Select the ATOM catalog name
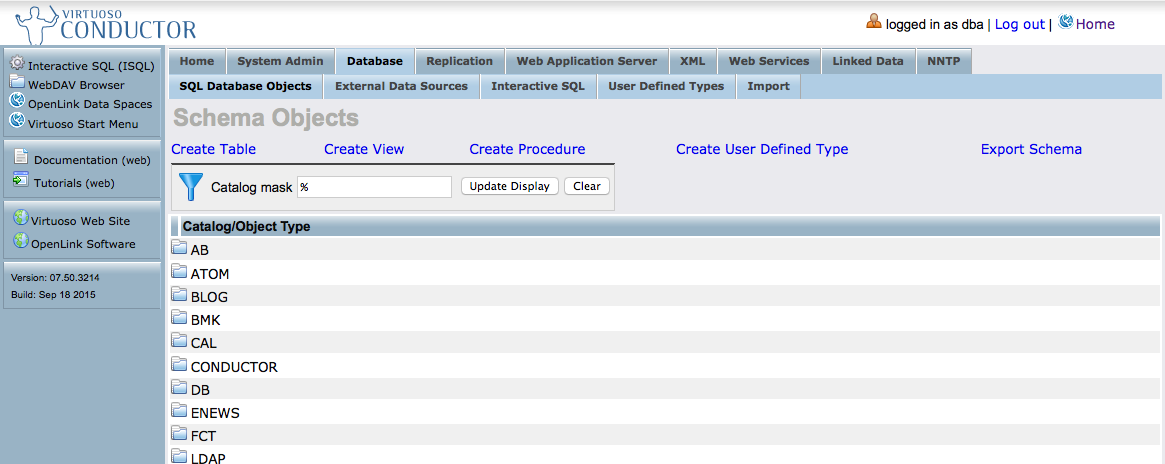 (210, 274)
